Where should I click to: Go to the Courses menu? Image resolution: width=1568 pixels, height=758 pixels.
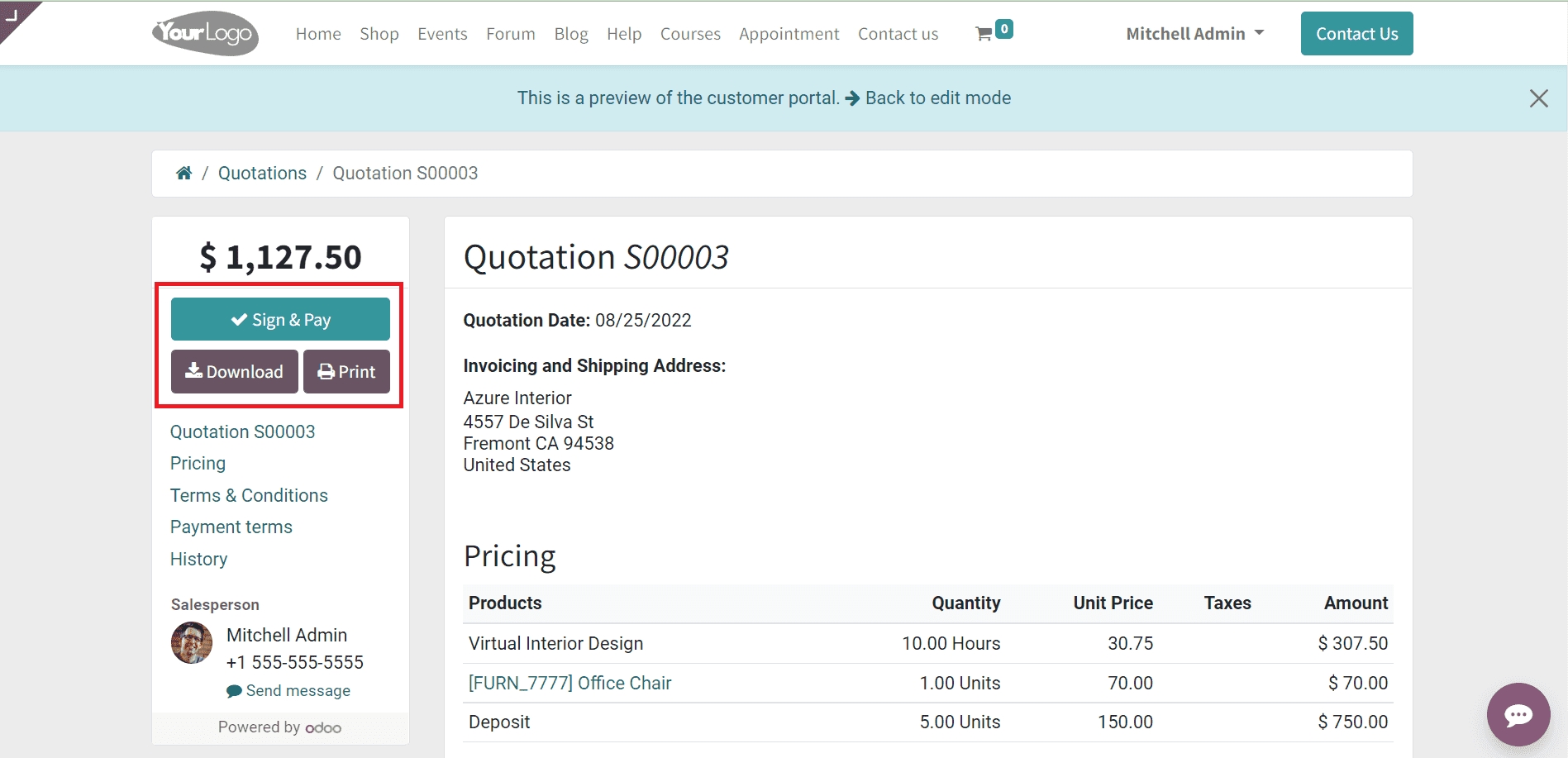(x=689, y=34)
